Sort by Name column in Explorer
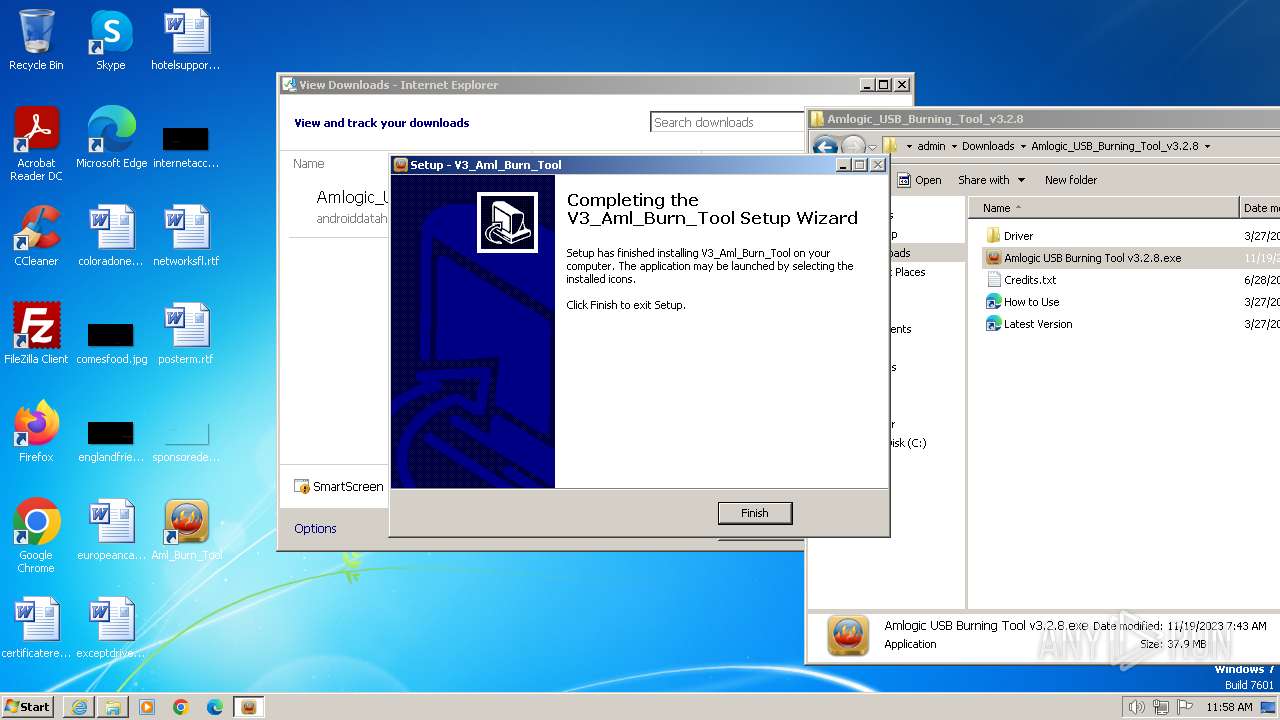 tap(1103, 208)
